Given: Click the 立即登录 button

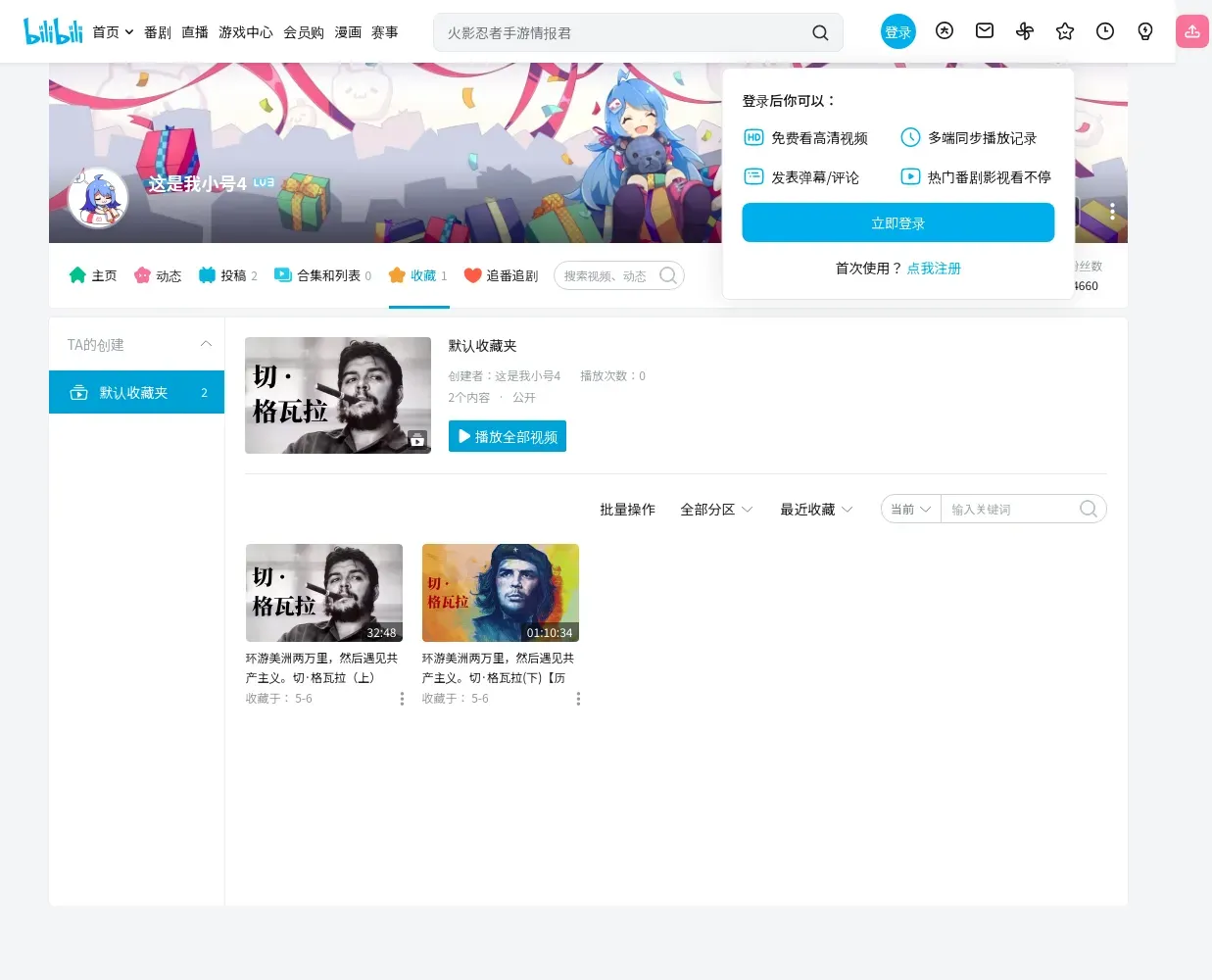Looking at the screenshot, I should point(898,222).
